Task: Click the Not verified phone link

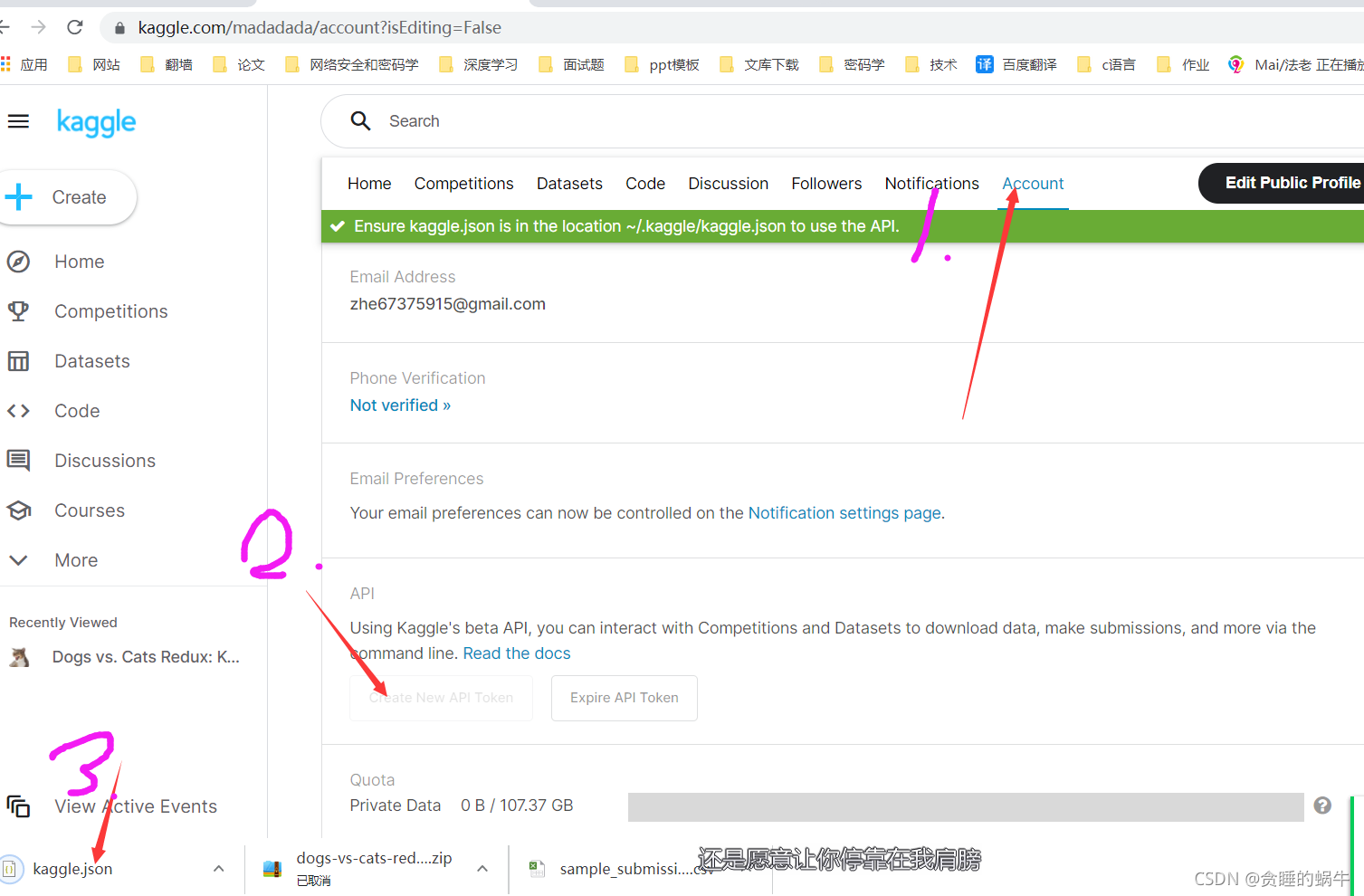Action: pos(400,405)
